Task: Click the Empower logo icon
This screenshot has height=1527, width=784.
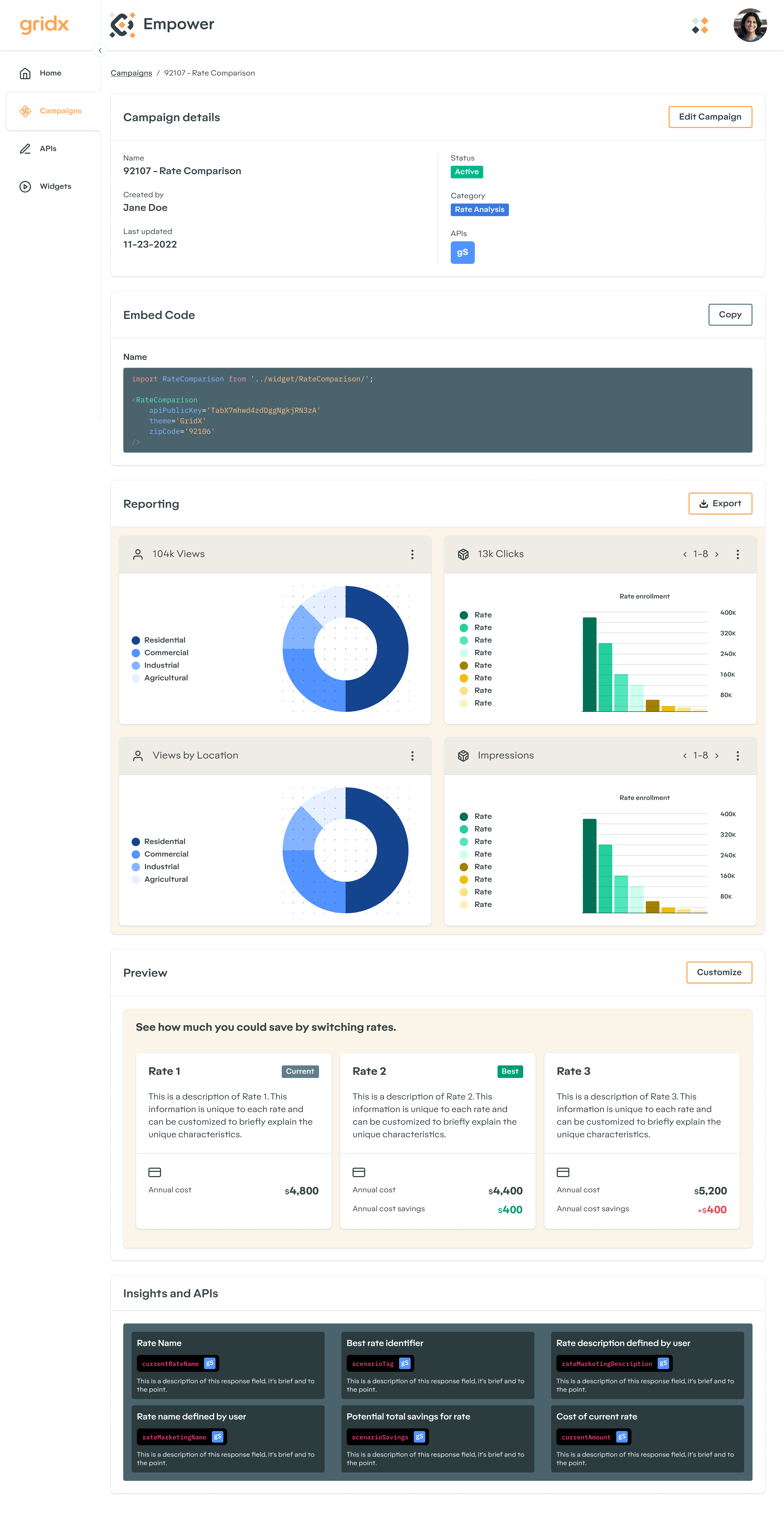Action: (123, 25)
